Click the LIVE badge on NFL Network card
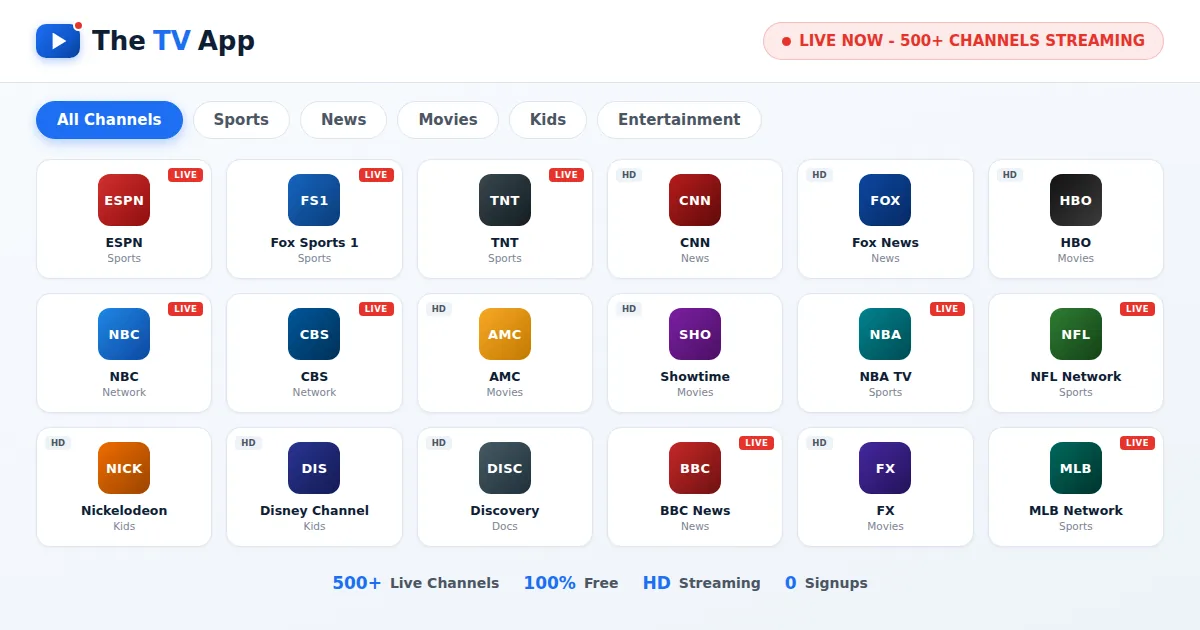Viewport: 1200px width, 630px height. point(1137,309)
